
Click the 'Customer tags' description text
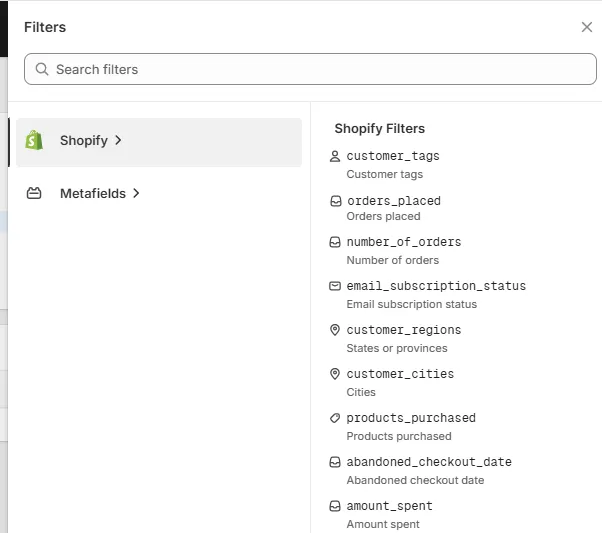(384, 174)
